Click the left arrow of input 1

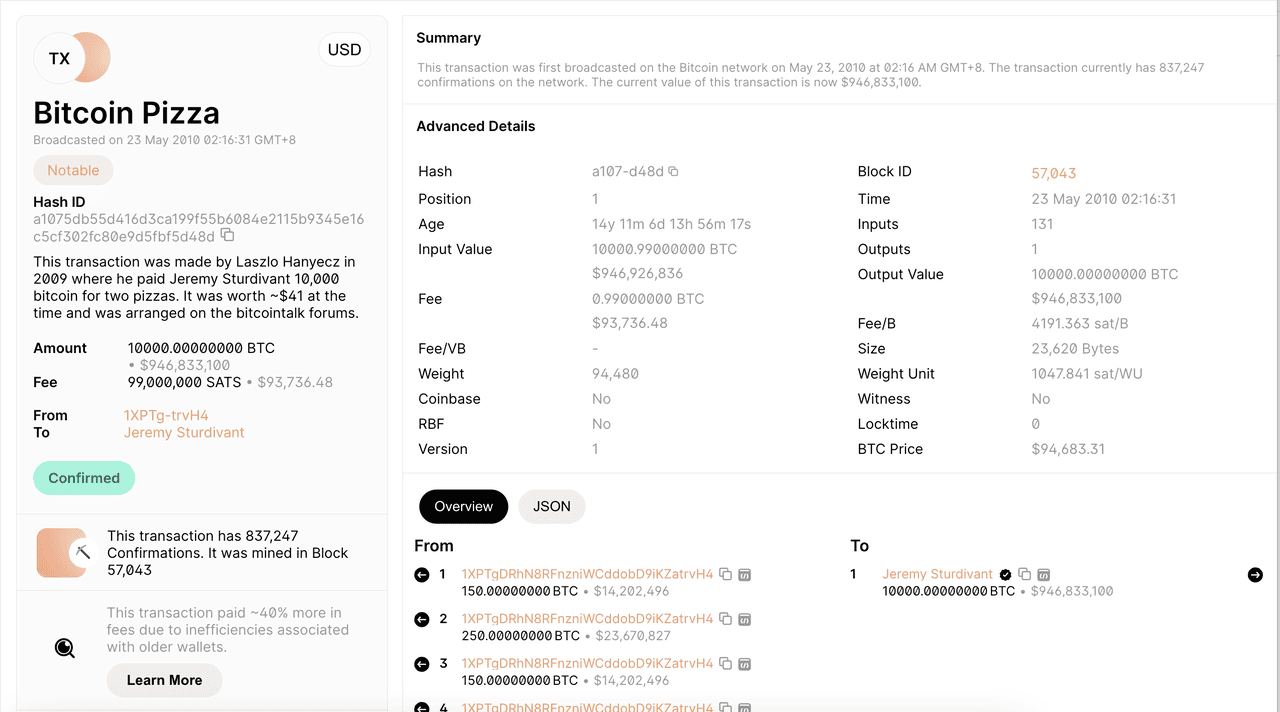(x=422, y=575)
